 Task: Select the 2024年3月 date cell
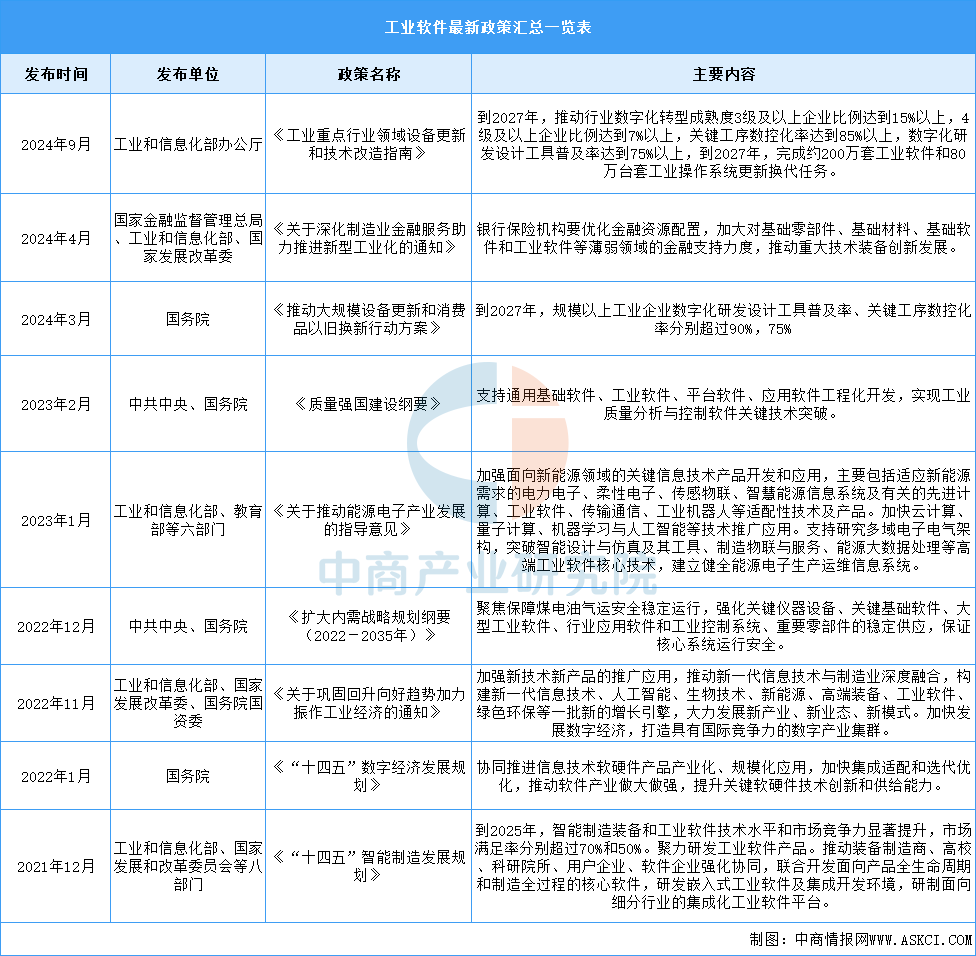(56, 319)
